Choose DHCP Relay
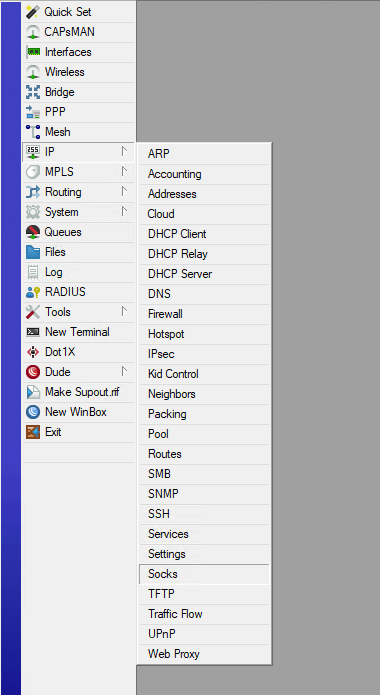380x695 pixels. tap(204, 254)
